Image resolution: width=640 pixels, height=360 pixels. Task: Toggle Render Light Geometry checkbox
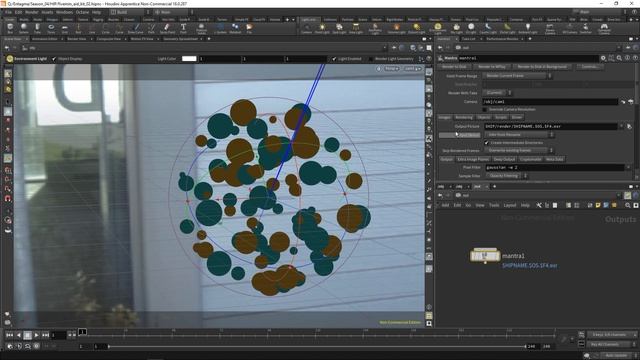point(371,59)
